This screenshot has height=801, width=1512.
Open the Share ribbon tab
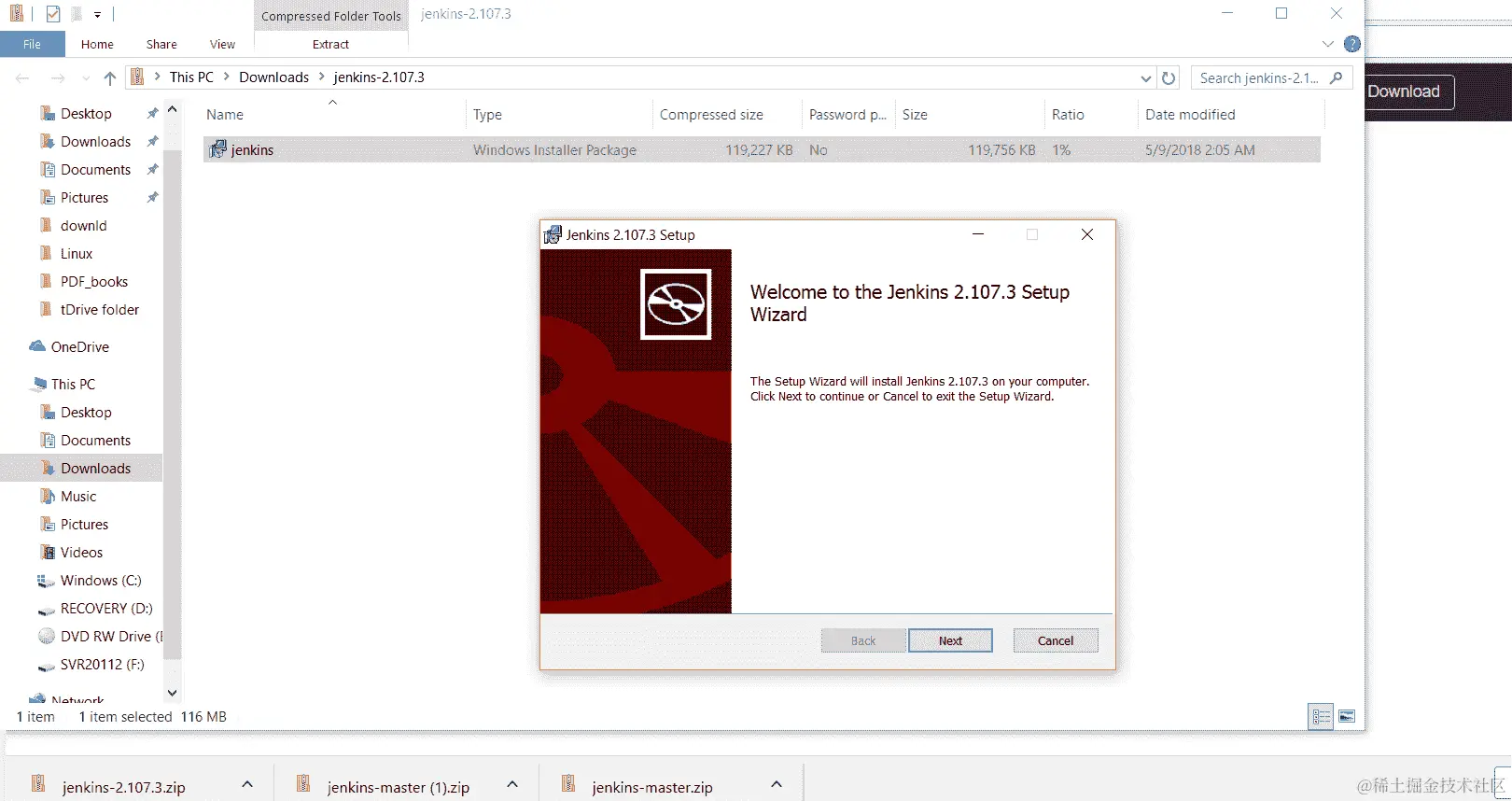[x=161, y=44]
